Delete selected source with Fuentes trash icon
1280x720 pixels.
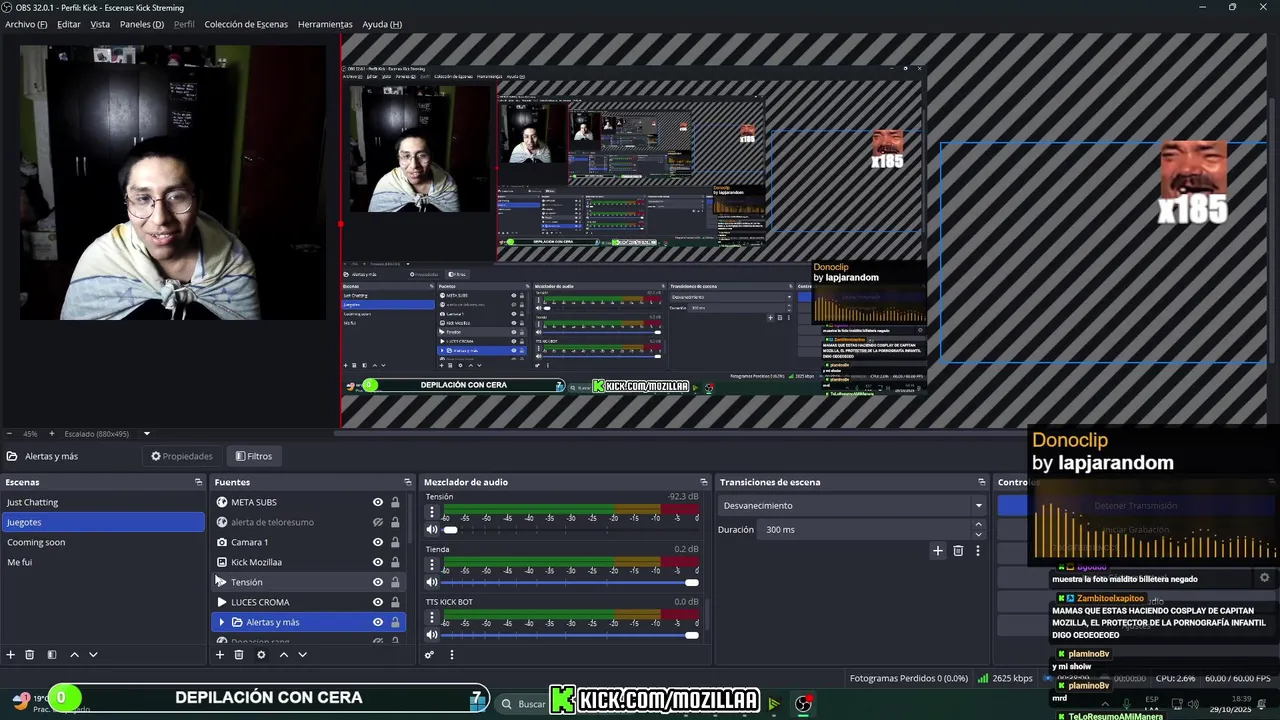tap(239, 655)
